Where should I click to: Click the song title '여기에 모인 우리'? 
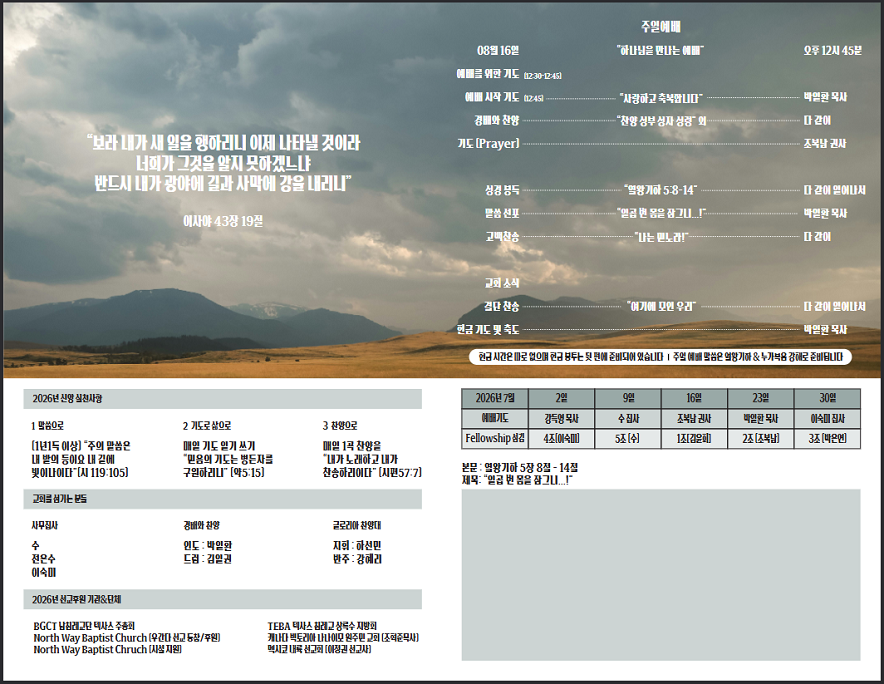click(x=661, y=306)
